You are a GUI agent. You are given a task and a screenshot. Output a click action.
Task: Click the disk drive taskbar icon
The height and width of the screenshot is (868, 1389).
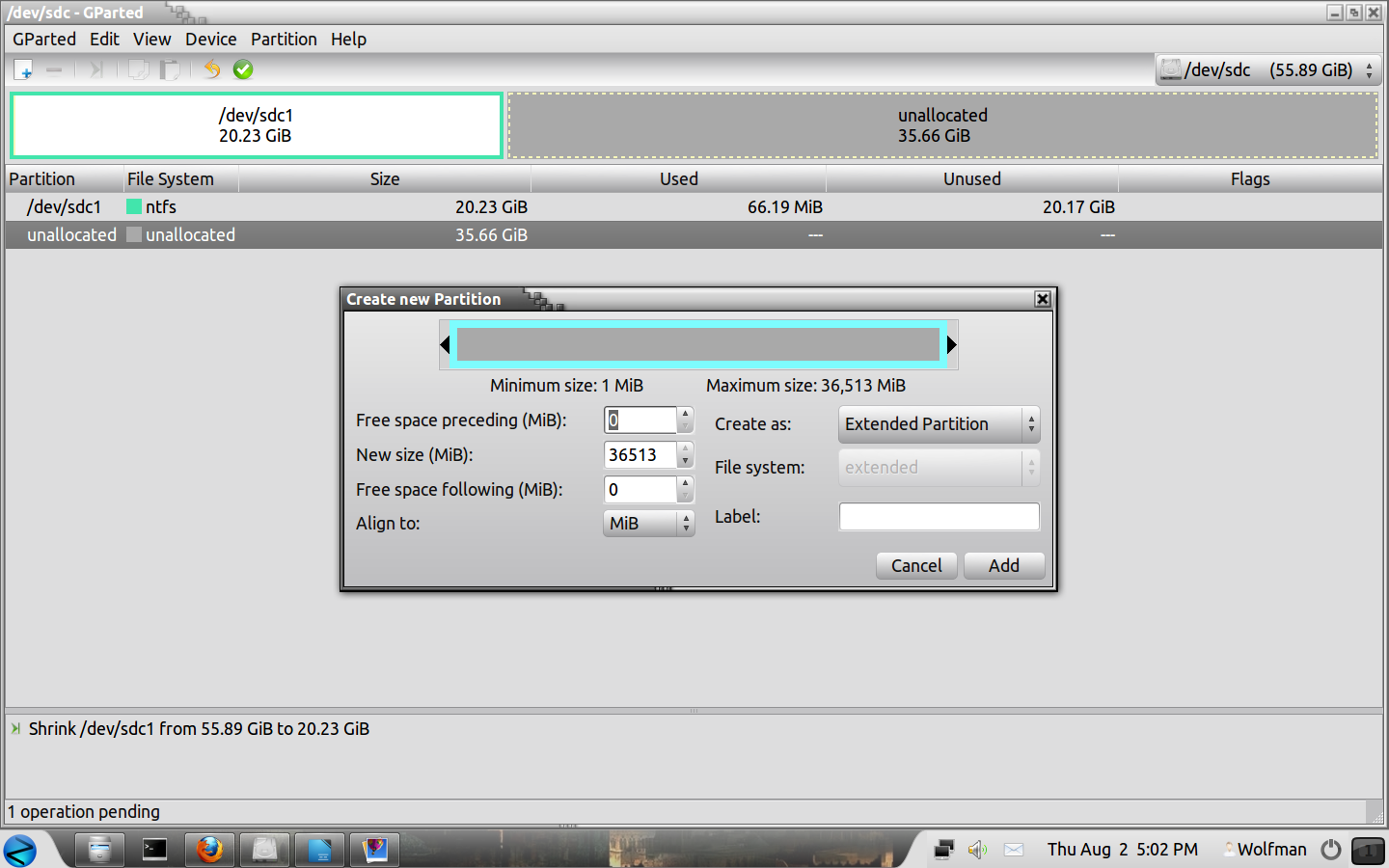click(x=265, y=850)
